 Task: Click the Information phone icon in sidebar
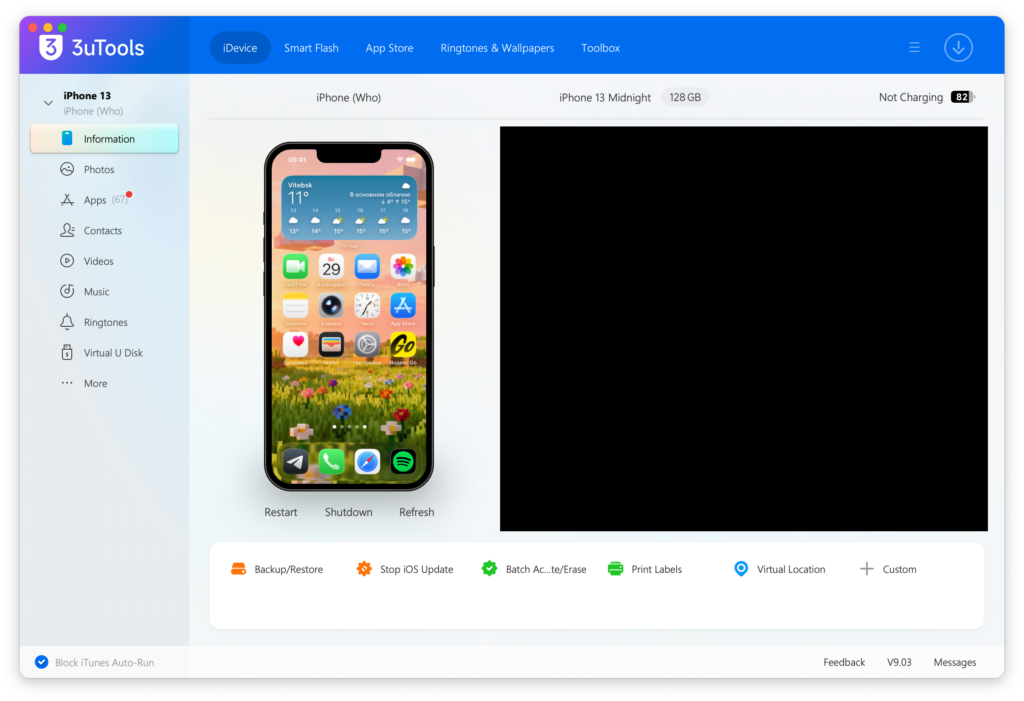pyautogui.click(x=67, y=139)
